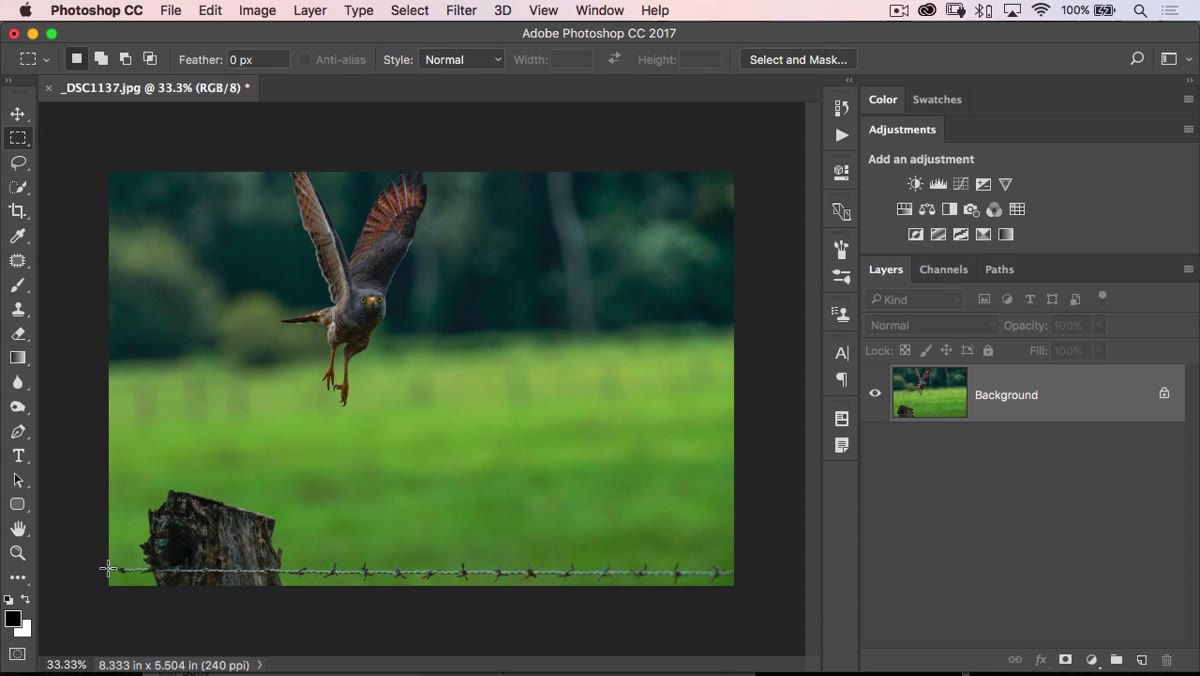Open the Layers panel options menu

[x=1188, y=269]
